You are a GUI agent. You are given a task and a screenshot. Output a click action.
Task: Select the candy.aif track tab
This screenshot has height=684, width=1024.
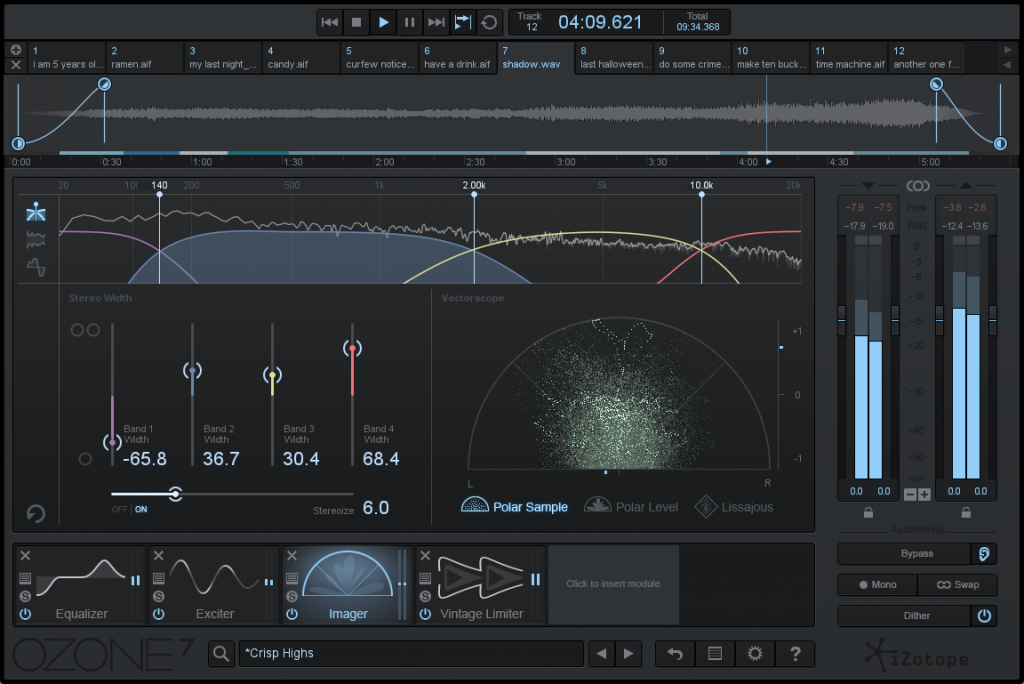(300, 58)
